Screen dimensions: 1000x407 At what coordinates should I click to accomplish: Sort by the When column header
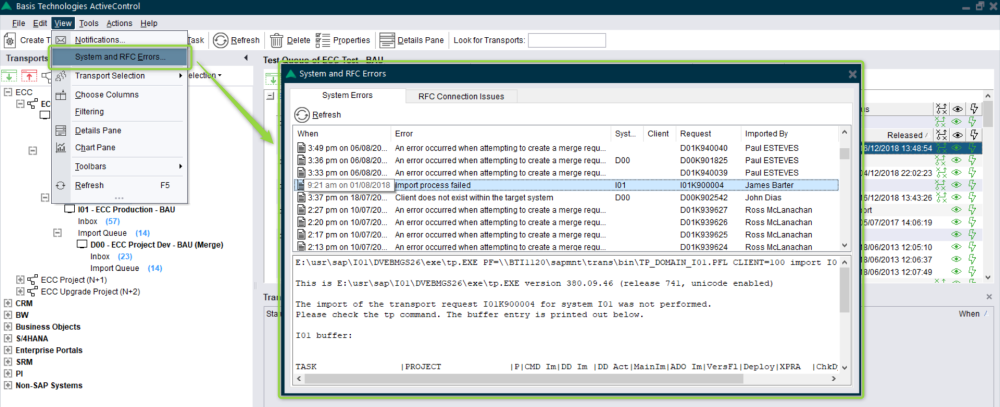(342, 134)
